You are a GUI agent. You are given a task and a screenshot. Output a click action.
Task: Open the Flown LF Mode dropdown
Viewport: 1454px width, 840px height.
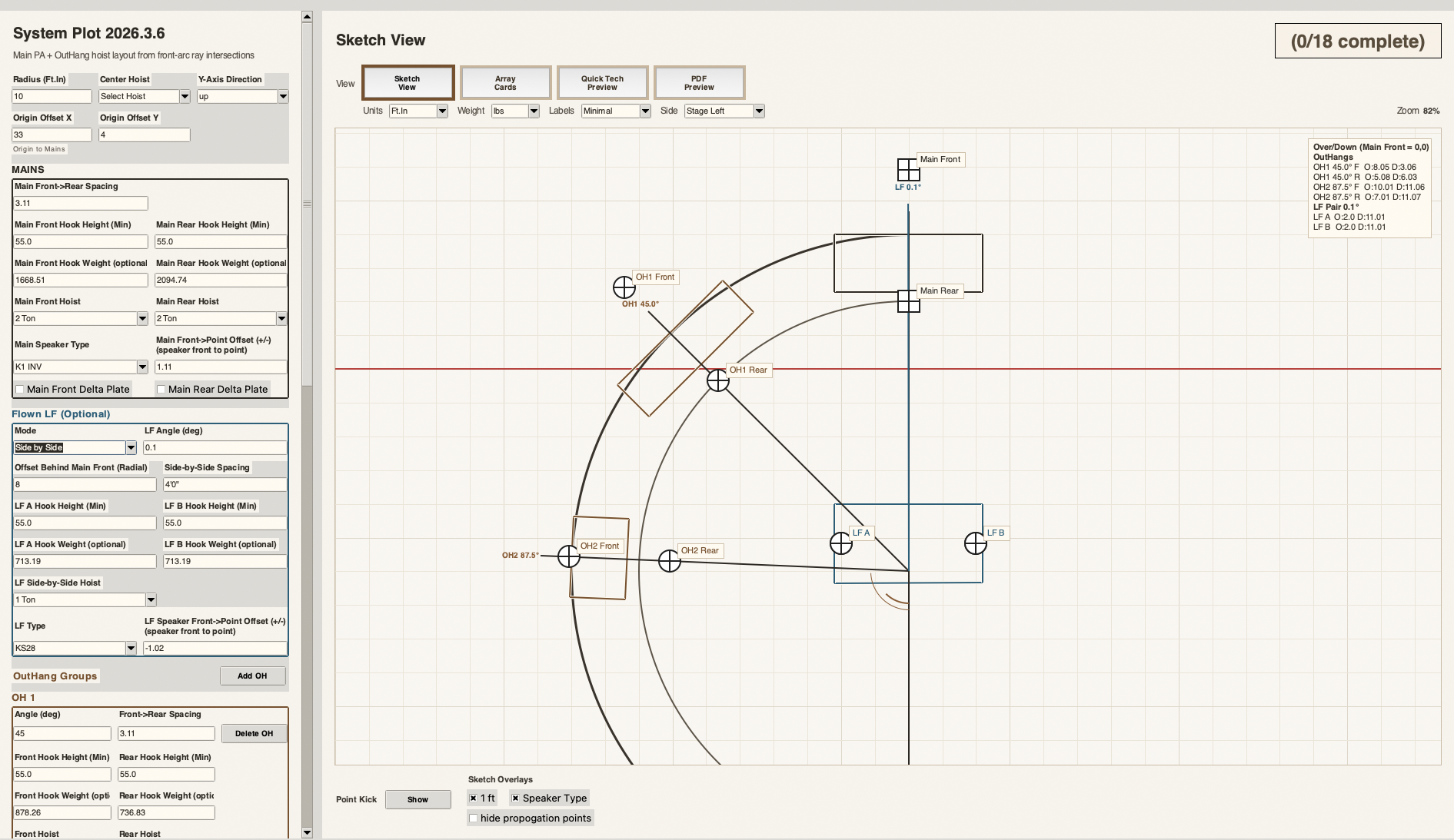[x=75, y=447]
